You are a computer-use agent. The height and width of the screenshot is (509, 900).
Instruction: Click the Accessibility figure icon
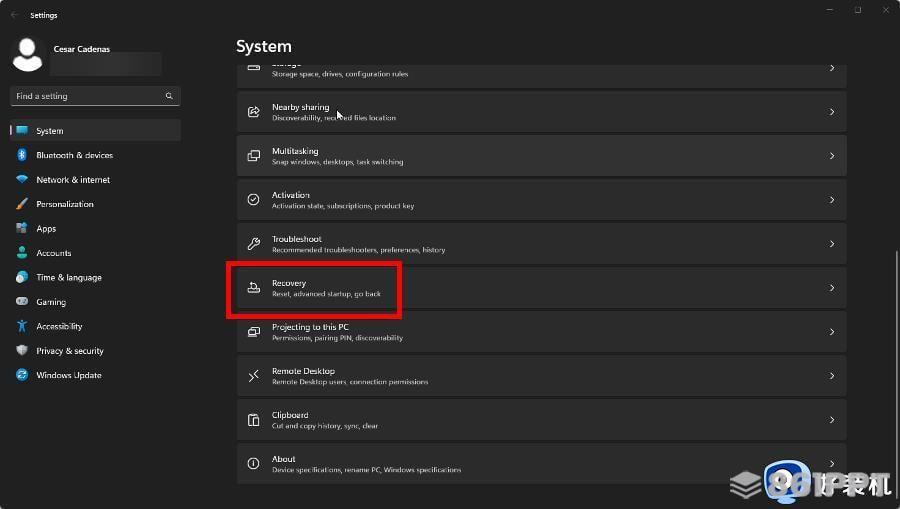click(x=22, y=326)
